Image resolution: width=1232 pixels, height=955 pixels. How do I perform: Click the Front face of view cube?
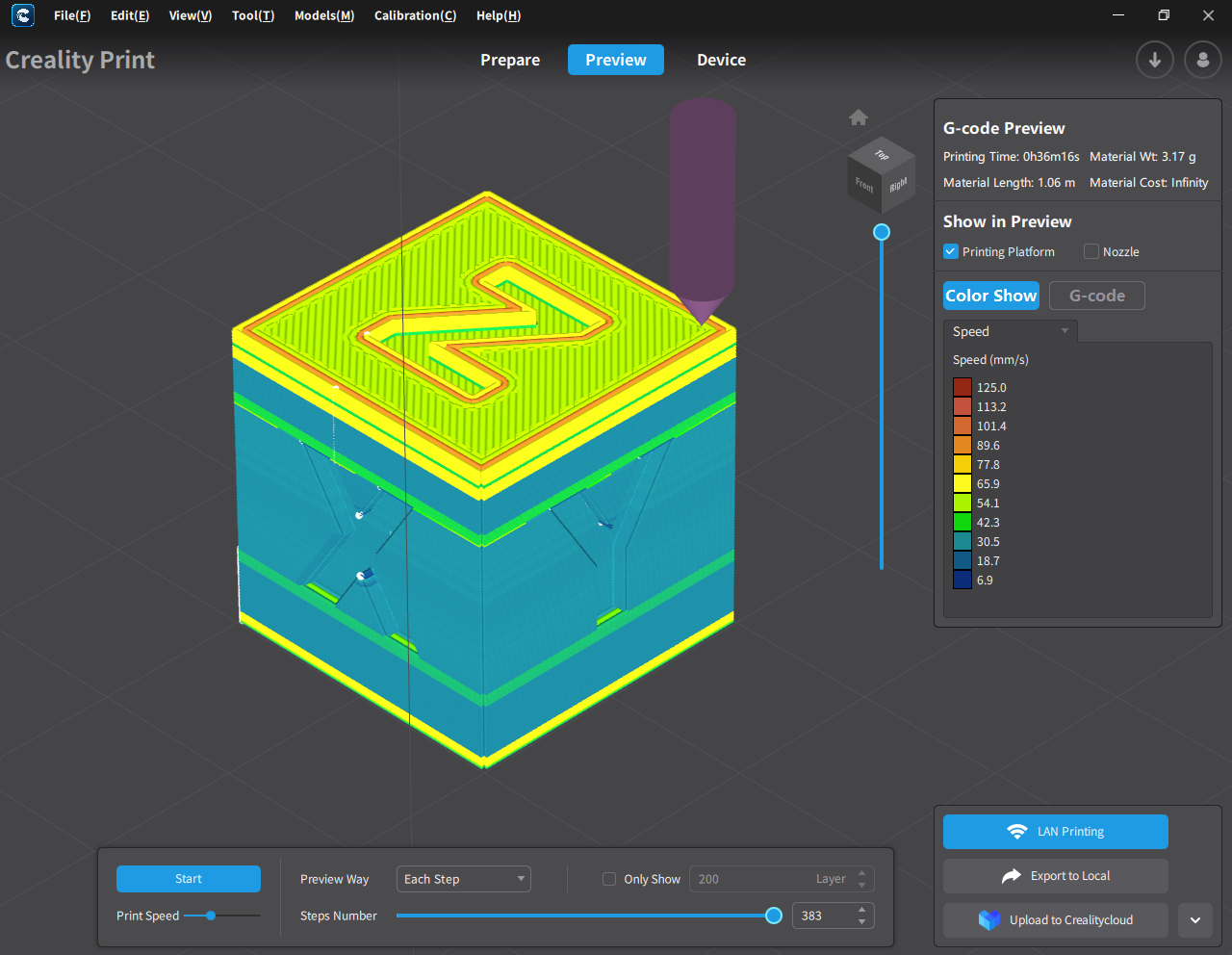click(x=864, y=186)
